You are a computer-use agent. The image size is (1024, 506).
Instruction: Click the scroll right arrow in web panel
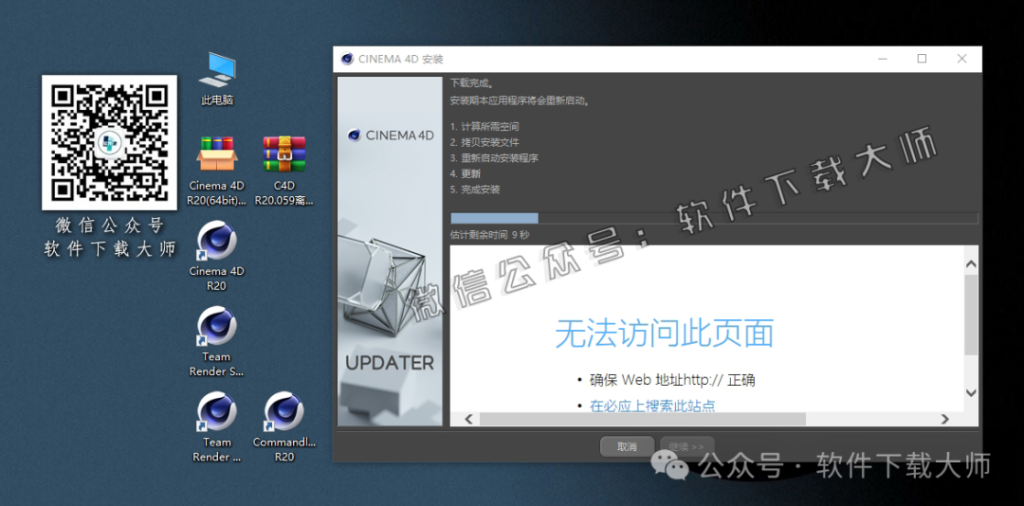(x=944, y=419)
